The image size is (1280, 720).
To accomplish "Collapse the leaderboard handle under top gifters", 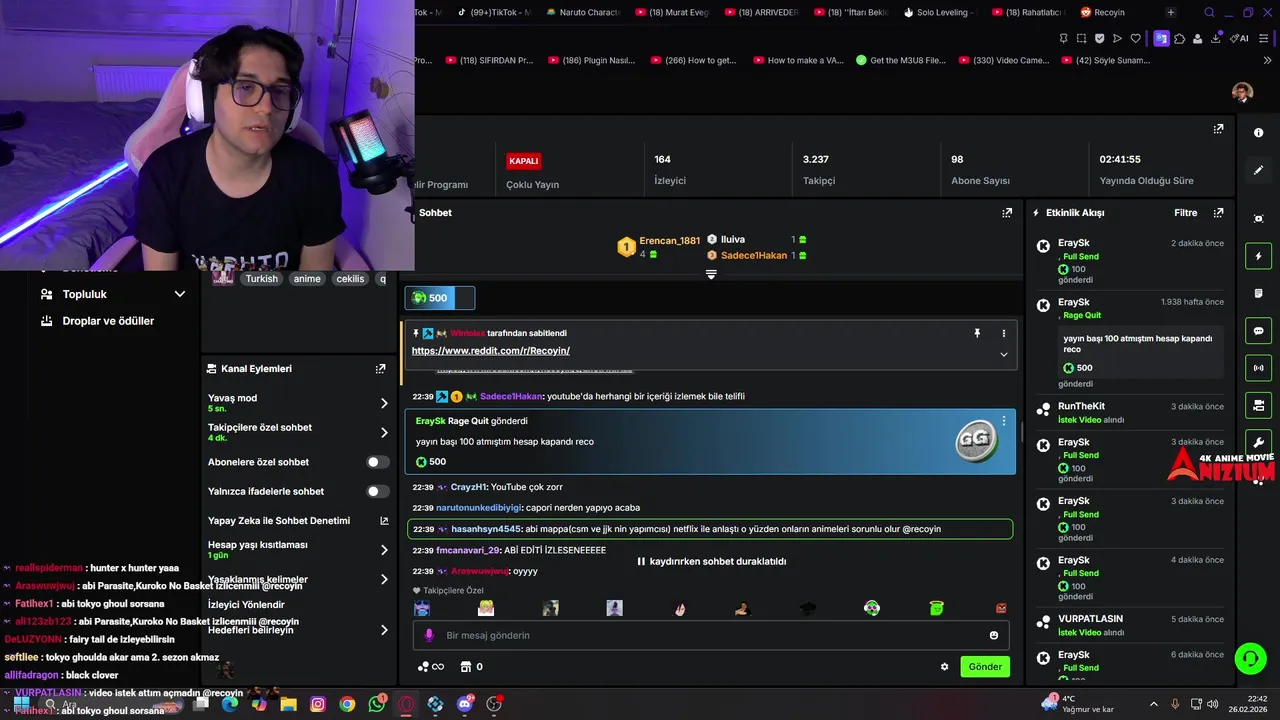I will (711, 274).
